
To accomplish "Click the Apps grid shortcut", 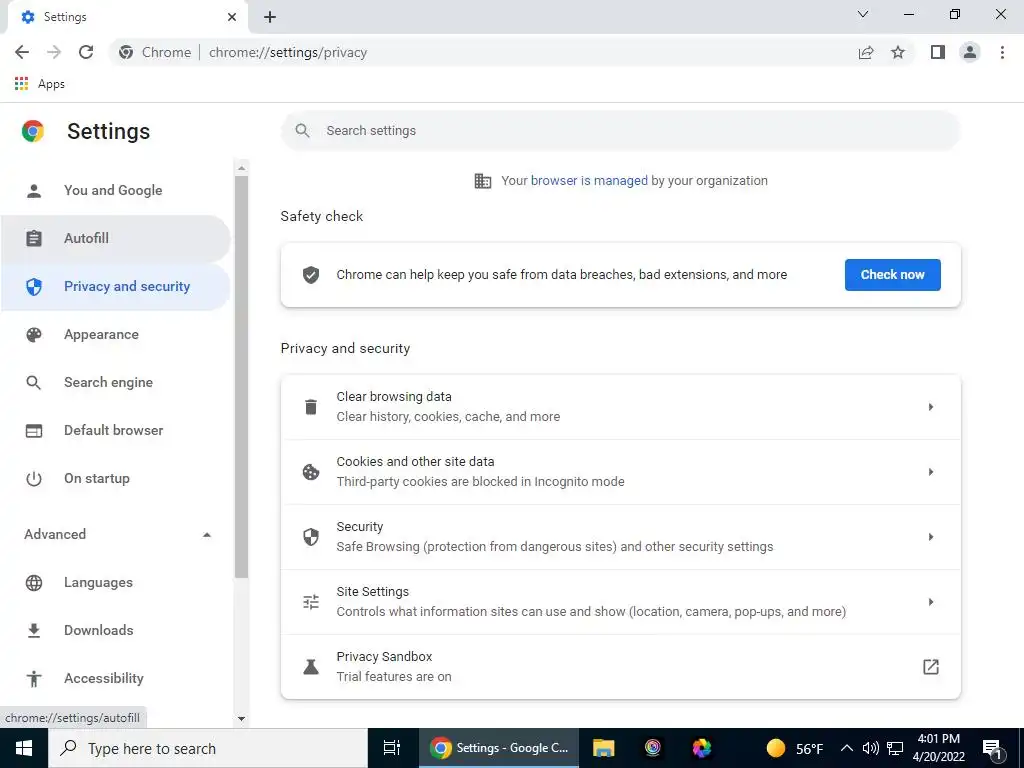I will (x=22, y=84).
